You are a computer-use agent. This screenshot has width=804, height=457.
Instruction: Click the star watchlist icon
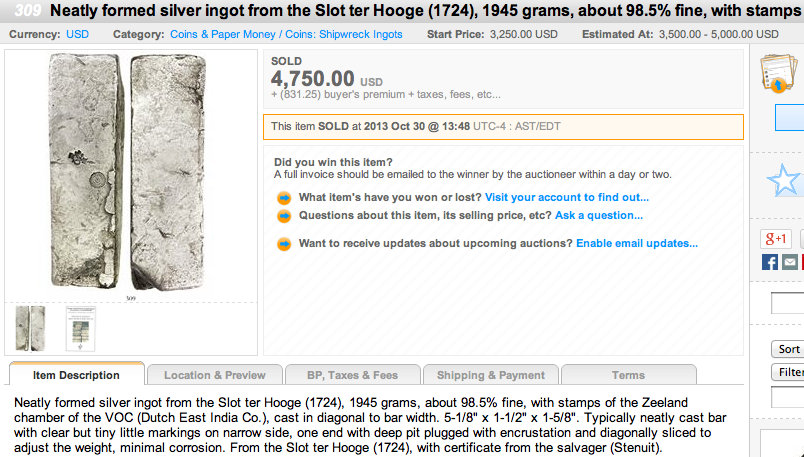tap(784, 180)
